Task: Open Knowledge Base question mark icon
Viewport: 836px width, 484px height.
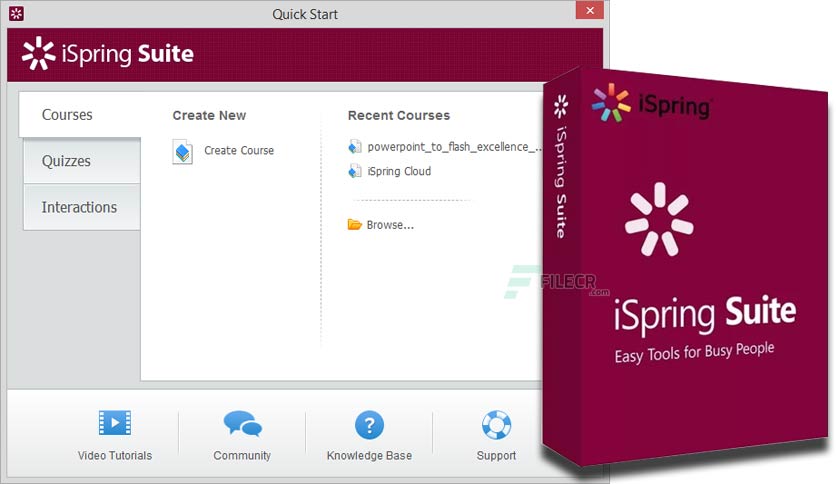Action: coord(369,425)
